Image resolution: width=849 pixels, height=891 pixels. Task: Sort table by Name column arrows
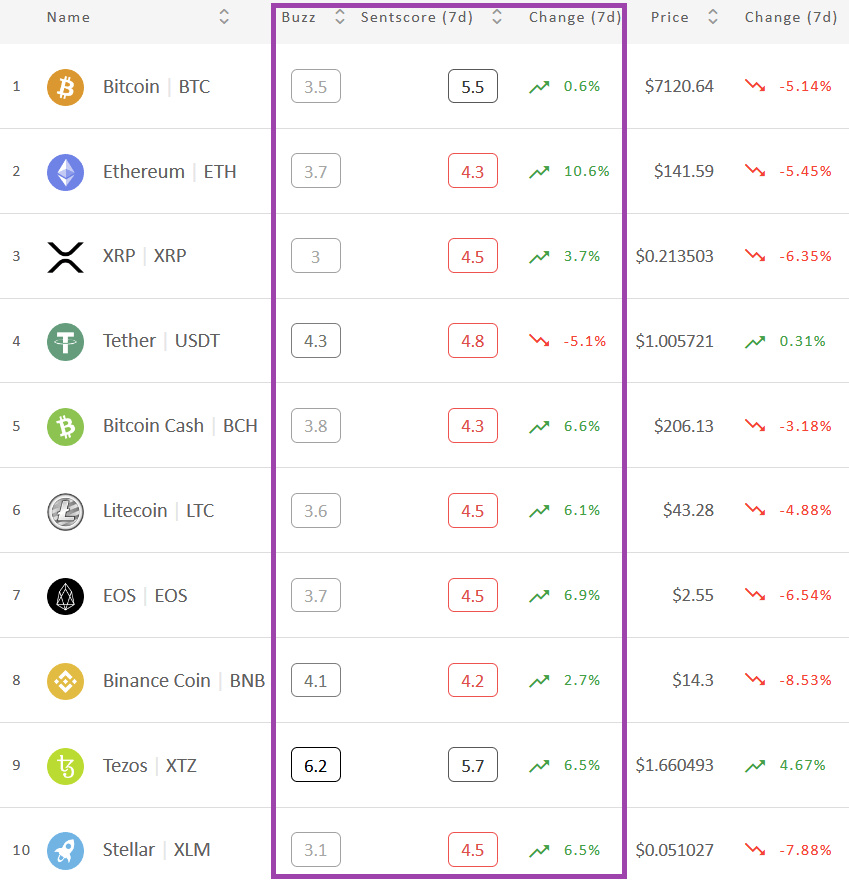[224, 17]
